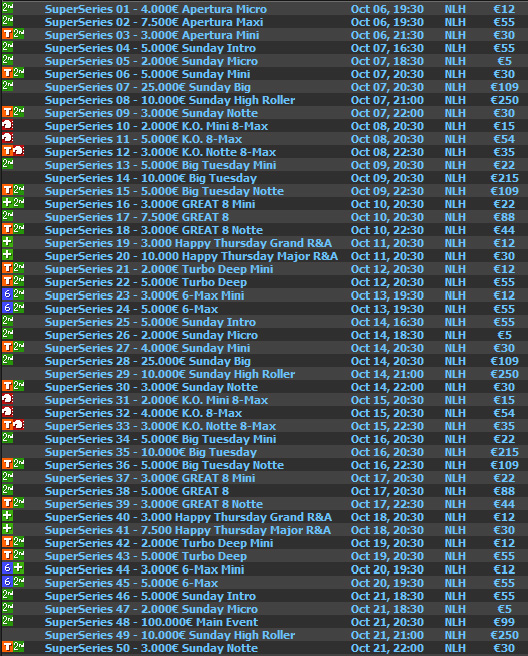The width and height of the screenshot is (528, 656).
Task: Click the Oct 07, 16:30 start time
Action: click(x=387, y=48)
